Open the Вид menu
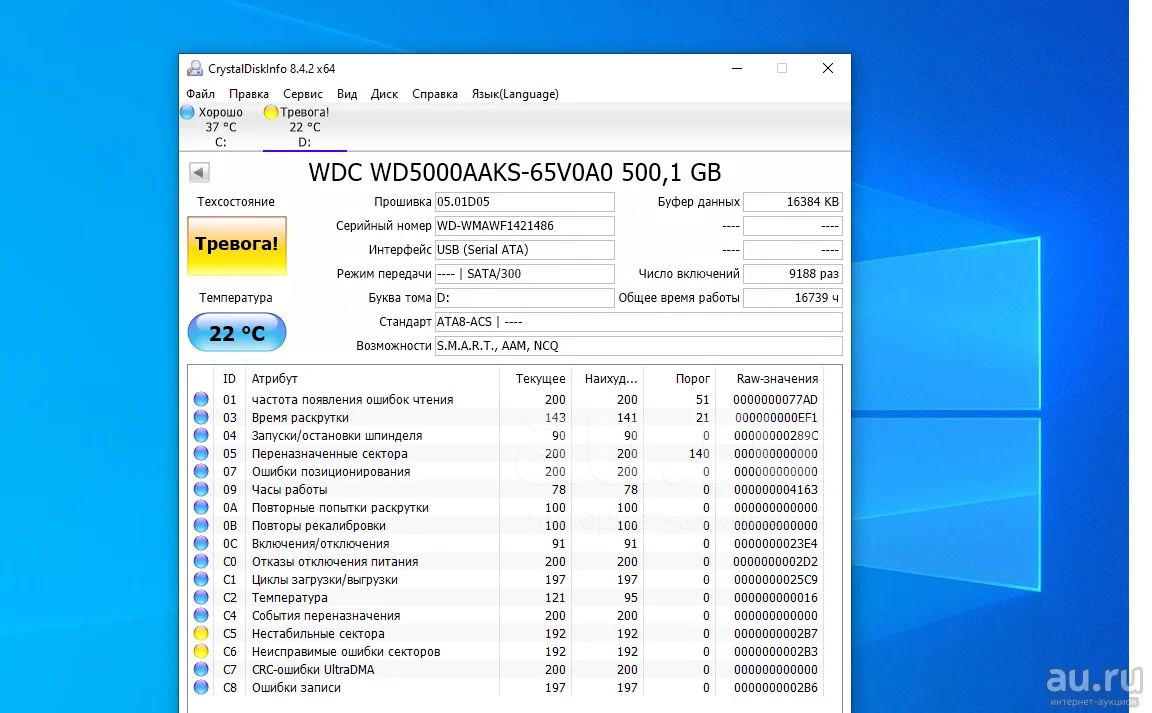 pyautogui.click(x=347, y=94)
